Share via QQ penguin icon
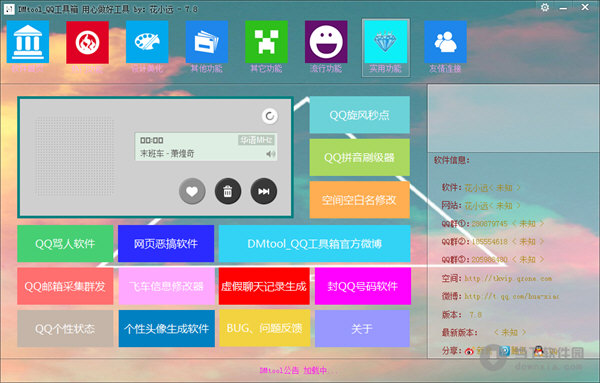 [x=539, y=350]
